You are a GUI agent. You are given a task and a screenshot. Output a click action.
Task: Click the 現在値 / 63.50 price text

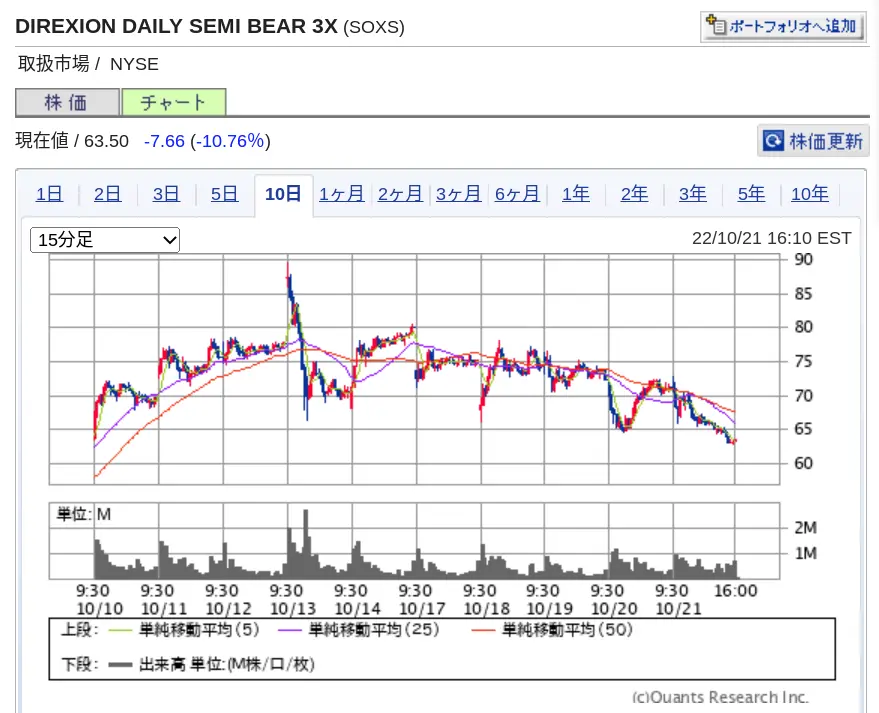point(72,141)
